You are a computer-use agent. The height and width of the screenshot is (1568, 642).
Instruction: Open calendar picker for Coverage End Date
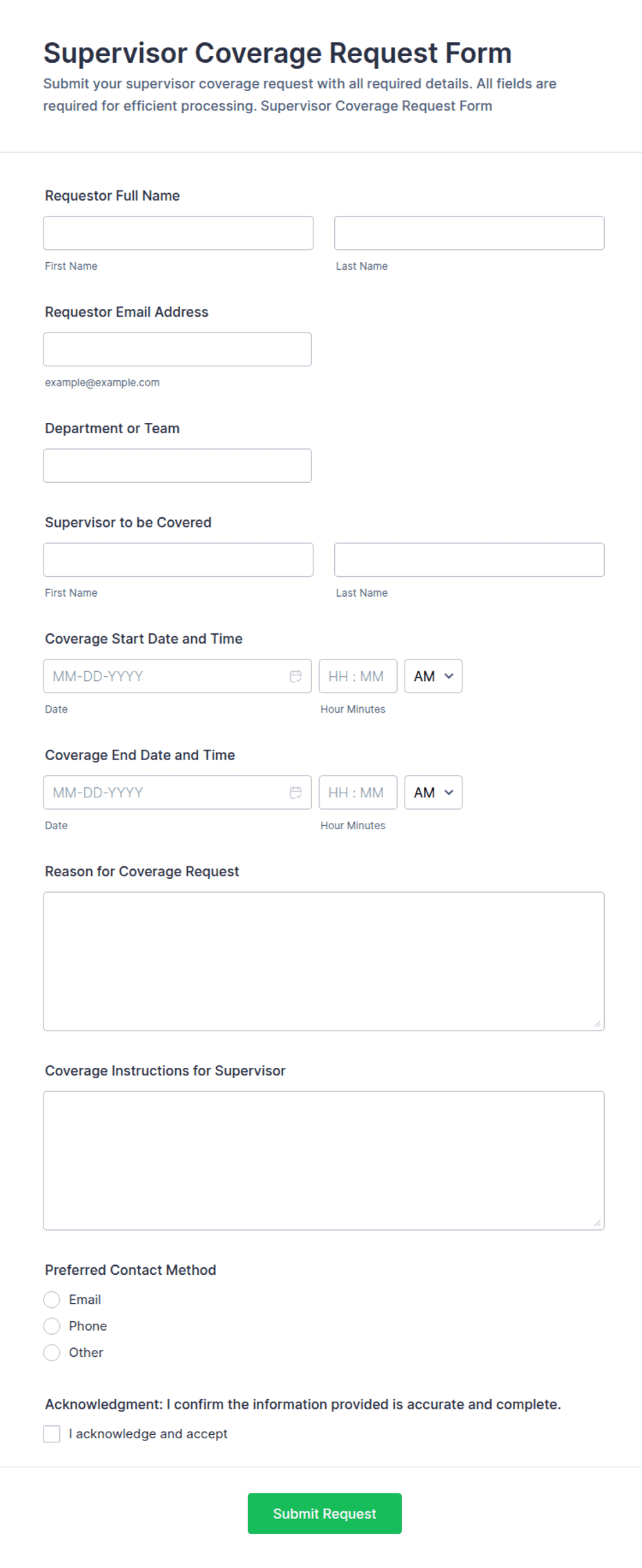click(295, 793)
